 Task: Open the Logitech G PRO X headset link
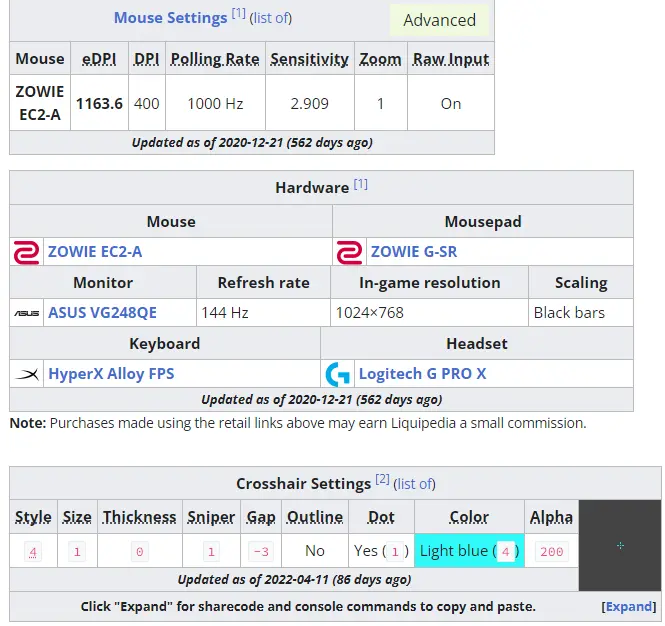coord(422,374)
